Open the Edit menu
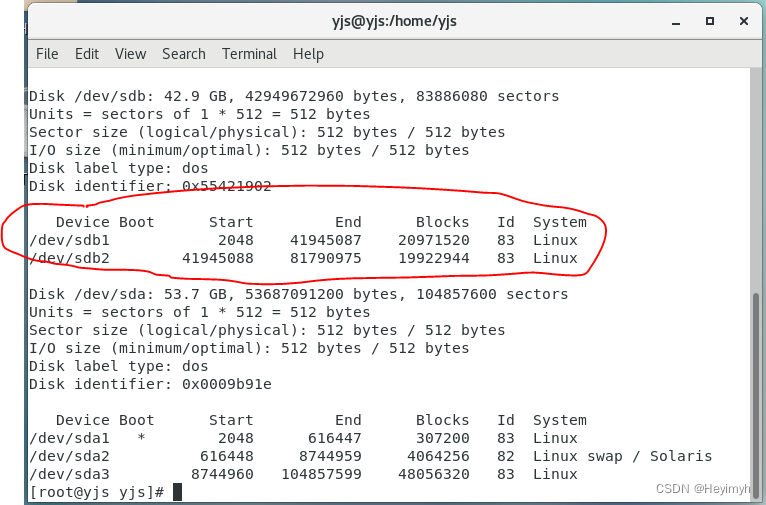The height and width of the screenshot is (505, 766). (86, 54)
